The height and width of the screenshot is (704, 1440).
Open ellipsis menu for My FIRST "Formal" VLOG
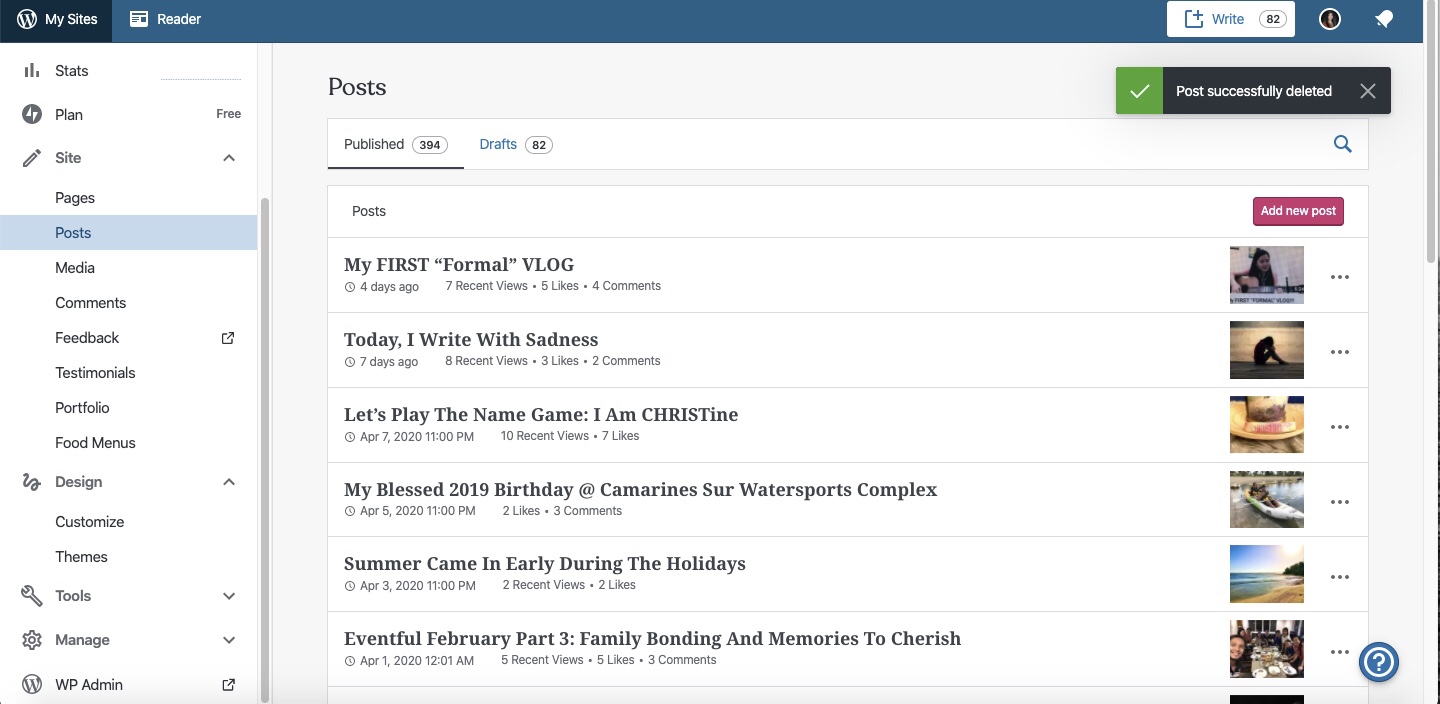click(1339, 277)
